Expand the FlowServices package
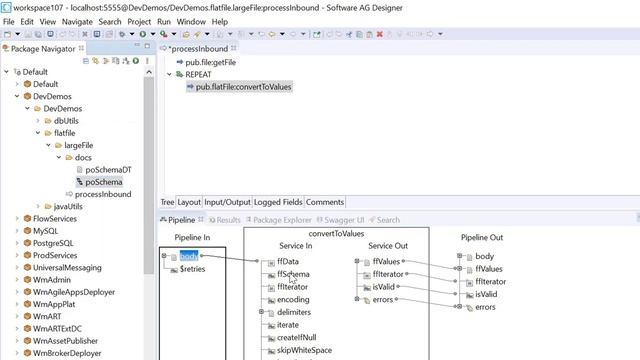The height and width of the screenshot is (360, 640). point(17,219)
